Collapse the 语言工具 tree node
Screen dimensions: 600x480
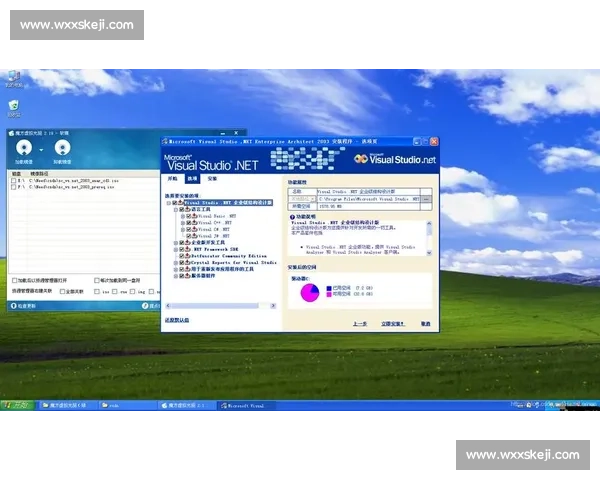[x=176, y=210]
